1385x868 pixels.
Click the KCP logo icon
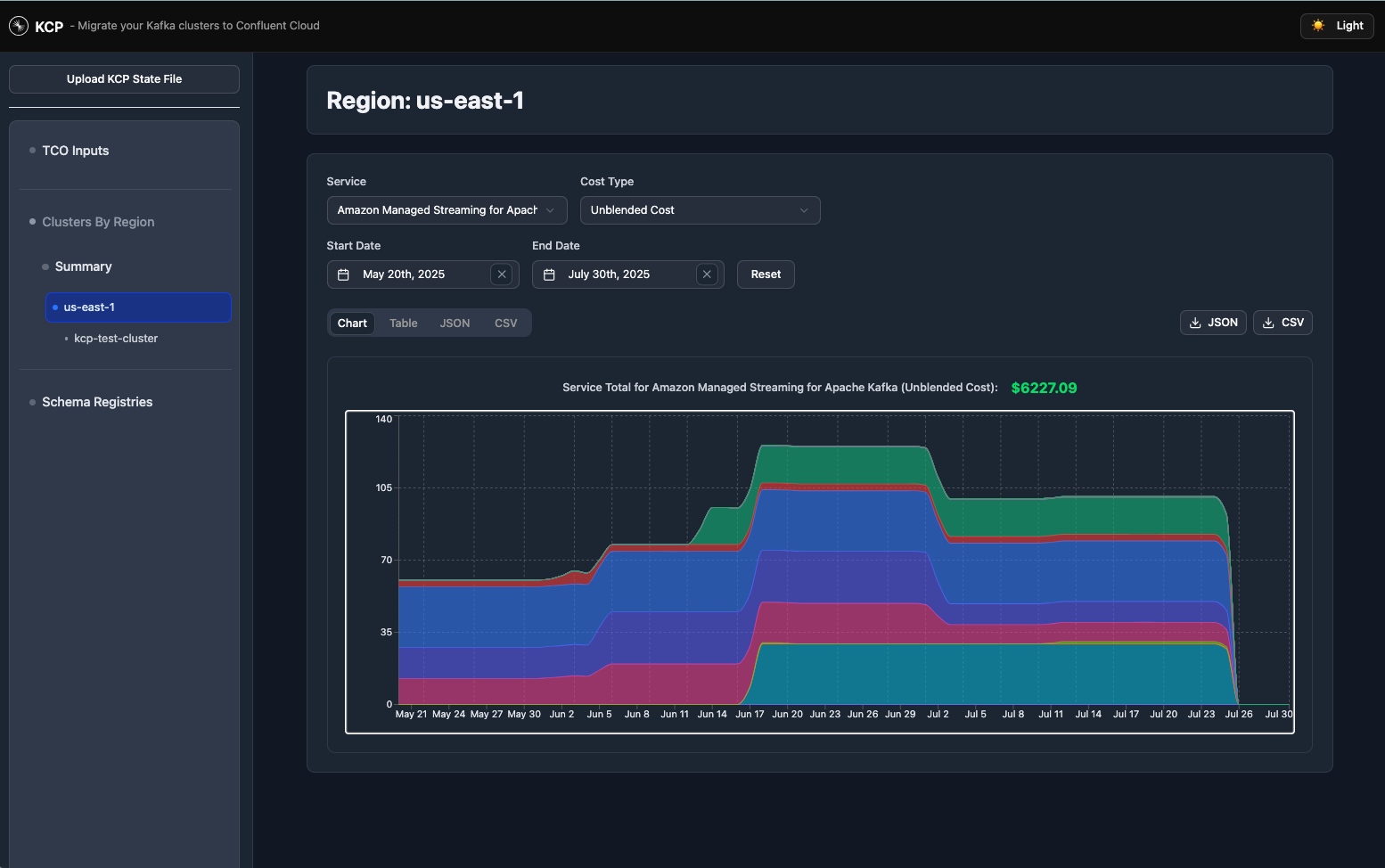click(19, 26)
